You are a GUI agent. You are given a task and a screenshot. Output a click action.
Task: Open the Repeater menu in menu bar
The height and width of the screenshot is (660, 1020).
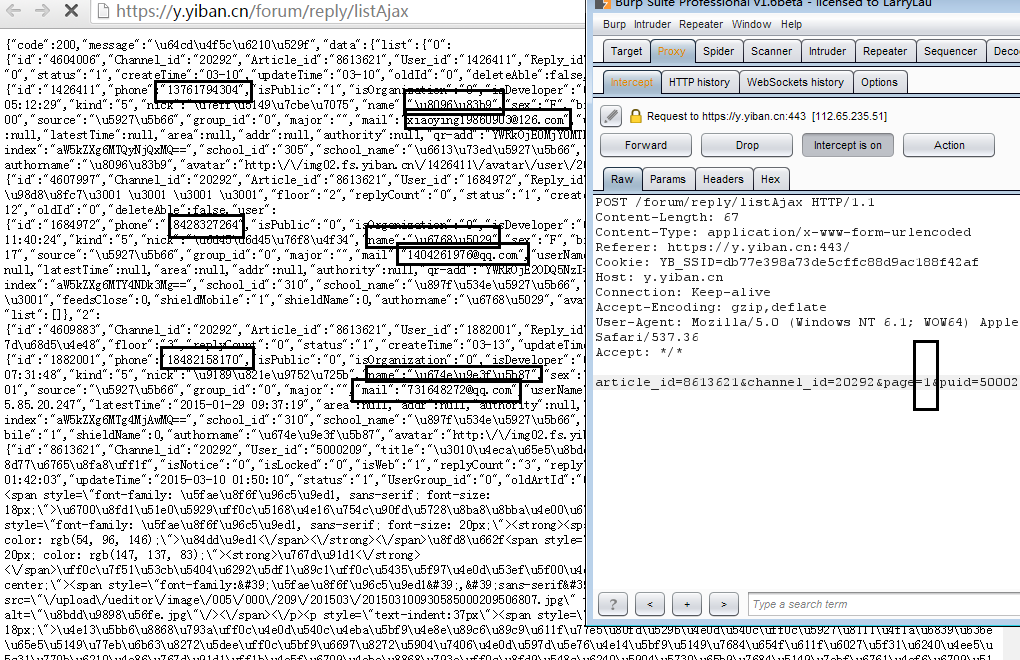tap(701, 24)
